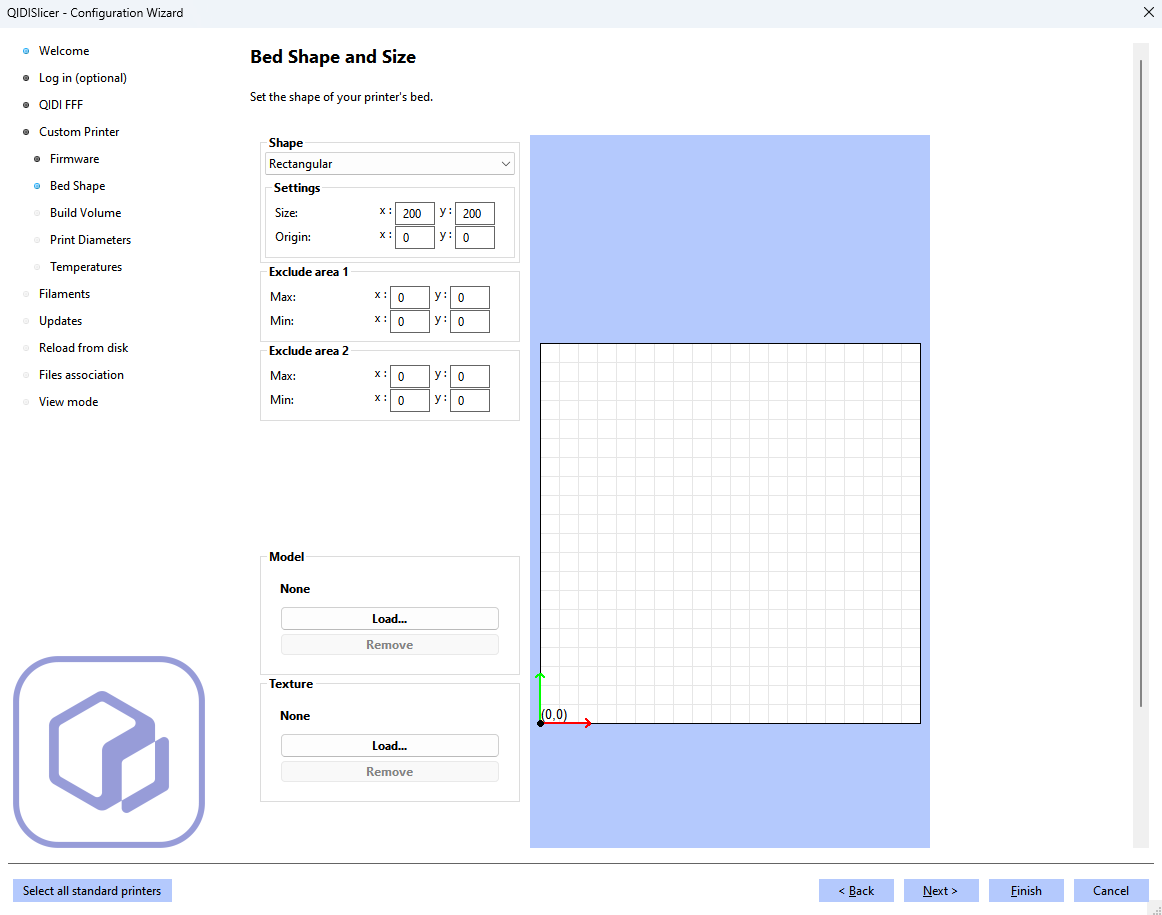Viewport: 1162px width, 915px height.
Task: Jump to the Custom Printer page
Action: (79, 132)
